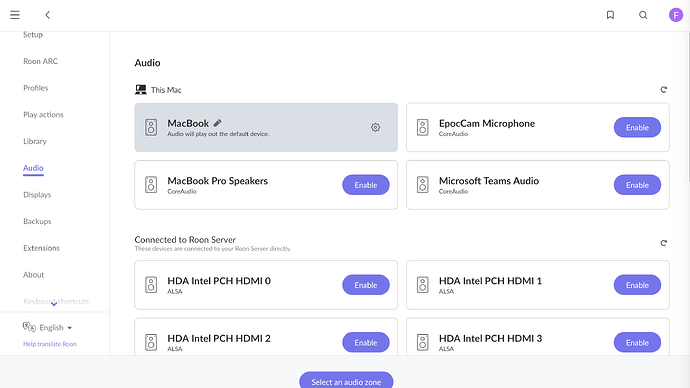Enable HDA Intel PCH HDMI 3

click(637, 342)
